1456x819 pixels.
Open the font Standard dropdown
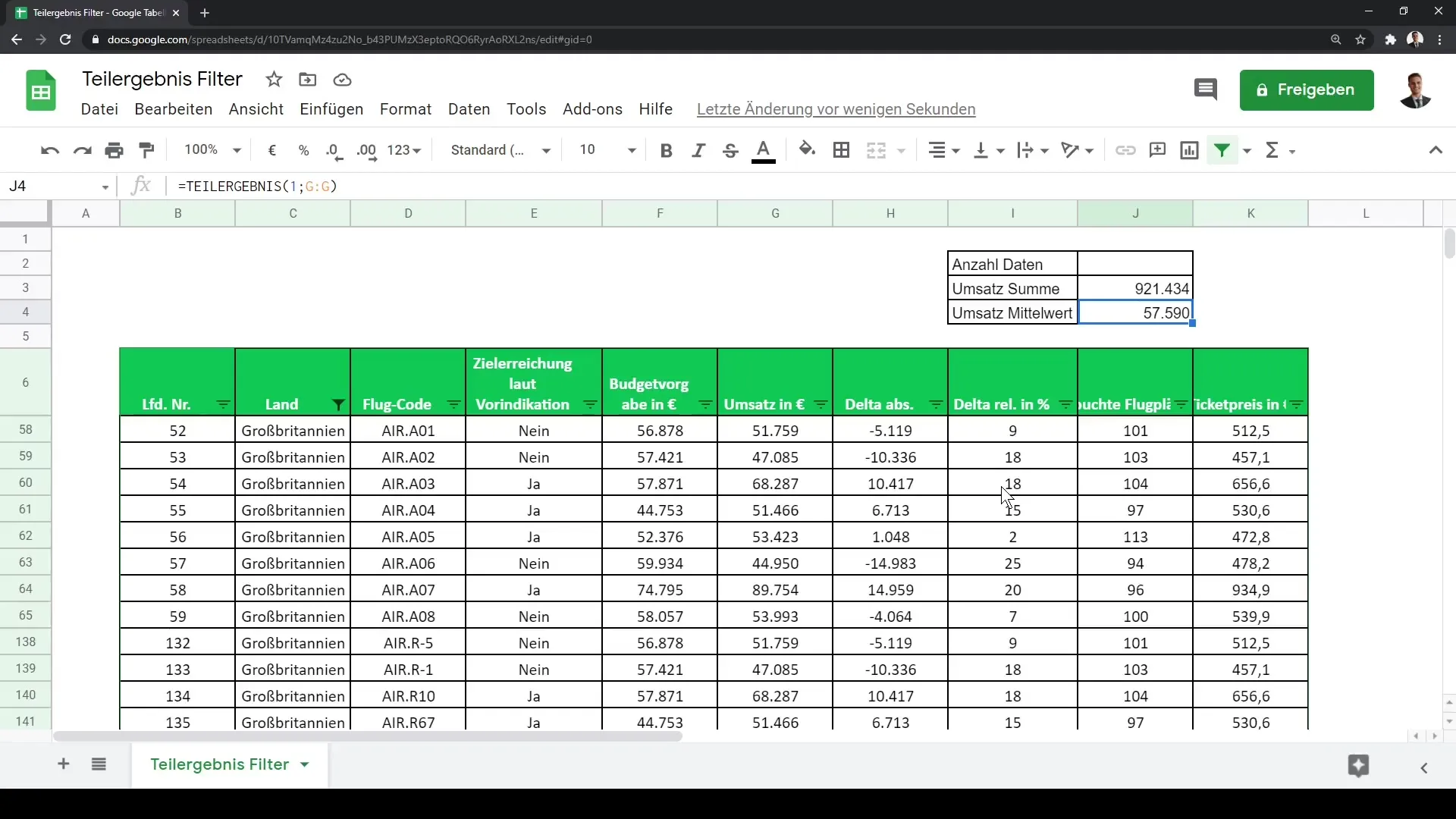(x=500, y=150)
